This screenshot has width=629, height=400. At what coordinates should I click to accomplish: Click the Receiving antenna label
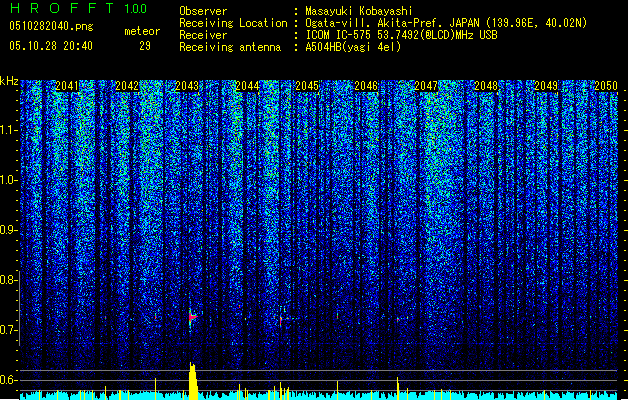[x=230, y=47]
